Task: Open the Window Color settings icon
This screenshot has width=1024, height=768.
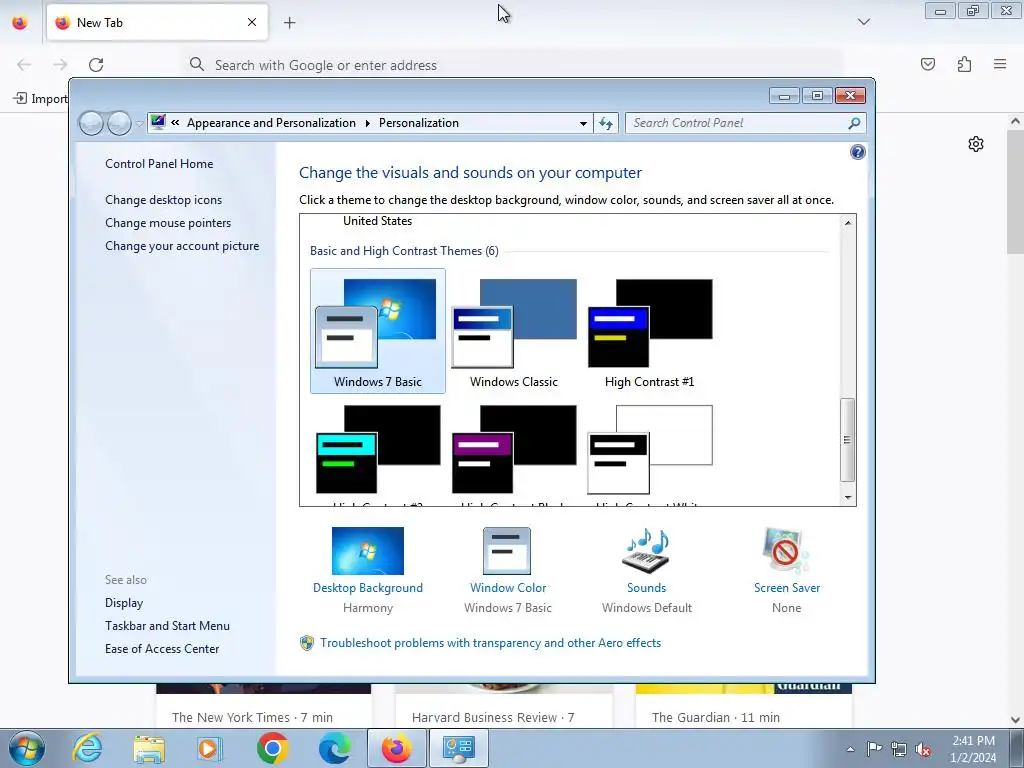Action: click(507, 551)
